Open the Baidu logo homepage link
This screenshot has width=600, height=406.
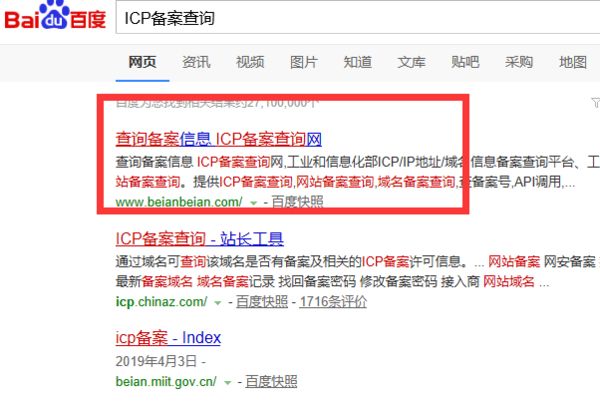click(x=55, y=16)
